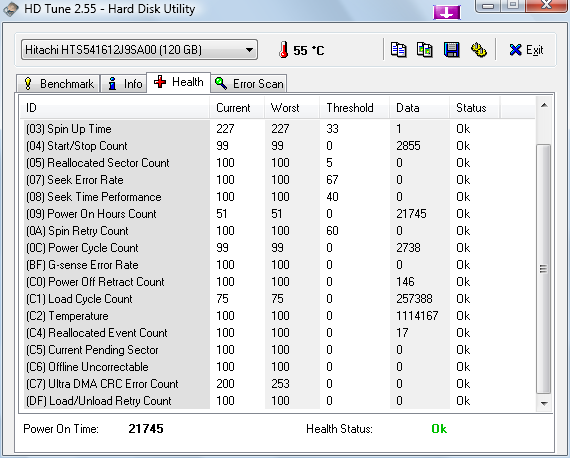The height and width of the screenshot is (458, 570).
Task: Switch to the Benchmark tab
Action: (58, 84)
